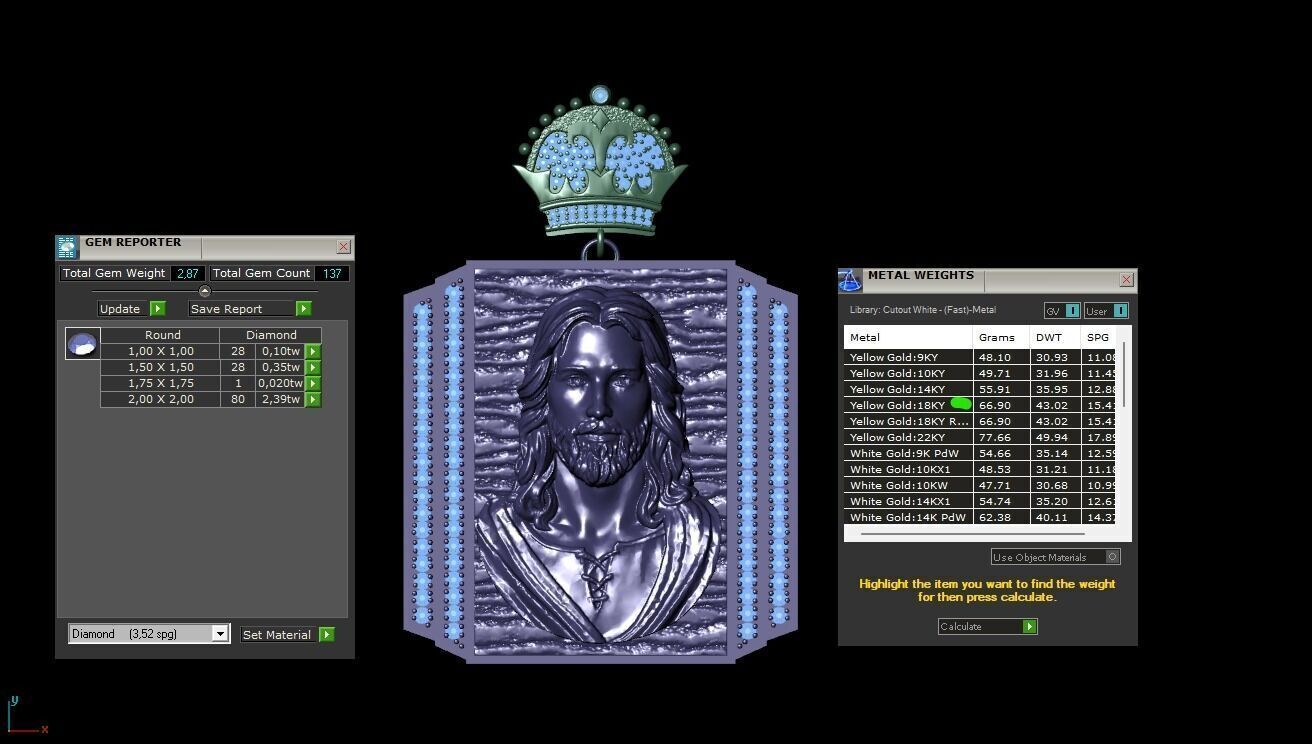This screenshot has height=744, width=1312.
Task: Click the XY axis indicator in viewport corner
Action: click(x=27, y=716)
